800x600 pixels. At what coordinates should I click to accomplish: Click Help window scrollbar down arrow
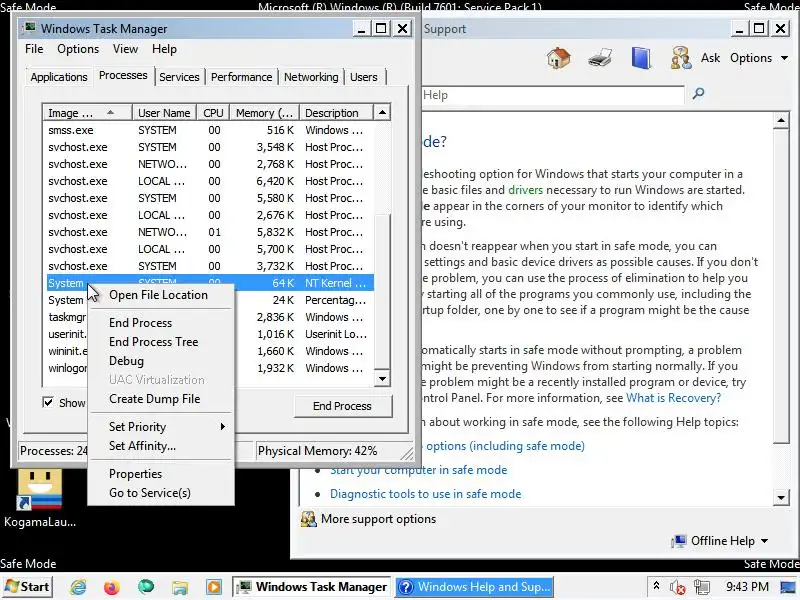781,497
